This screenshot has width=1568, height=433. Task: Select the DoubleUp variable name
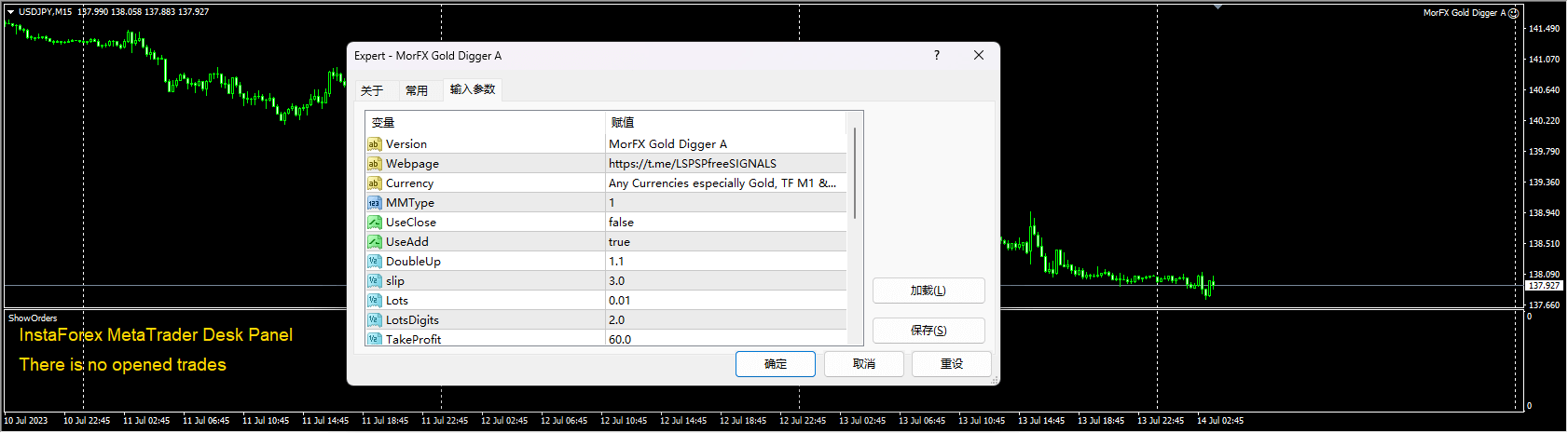click(413, 262)
